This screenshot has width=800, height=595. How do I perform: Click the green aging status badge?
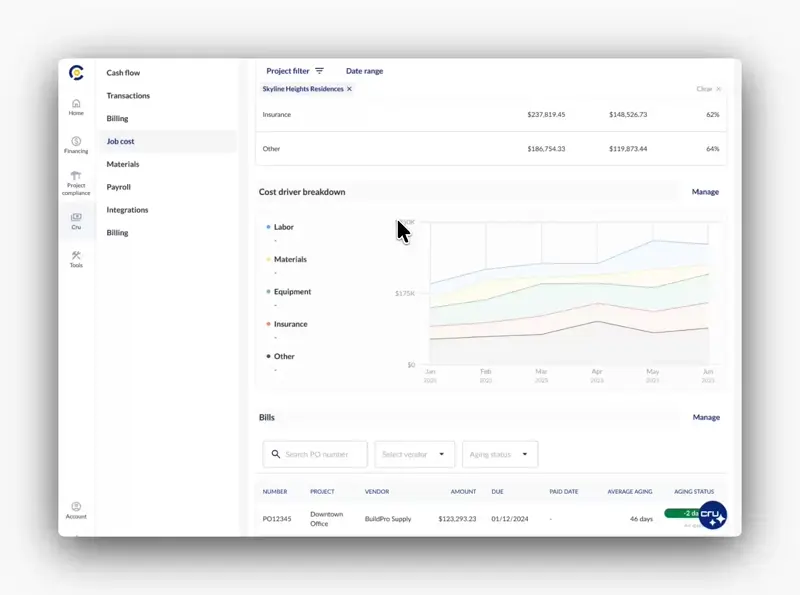(683, 513)
